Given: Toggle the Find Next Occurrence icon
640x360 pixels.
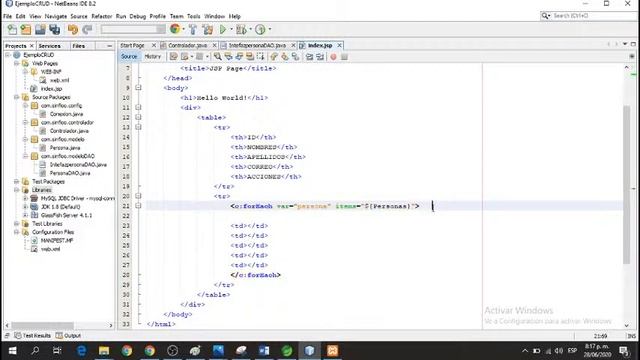Looking at the screenshot, I should point(239,57).
